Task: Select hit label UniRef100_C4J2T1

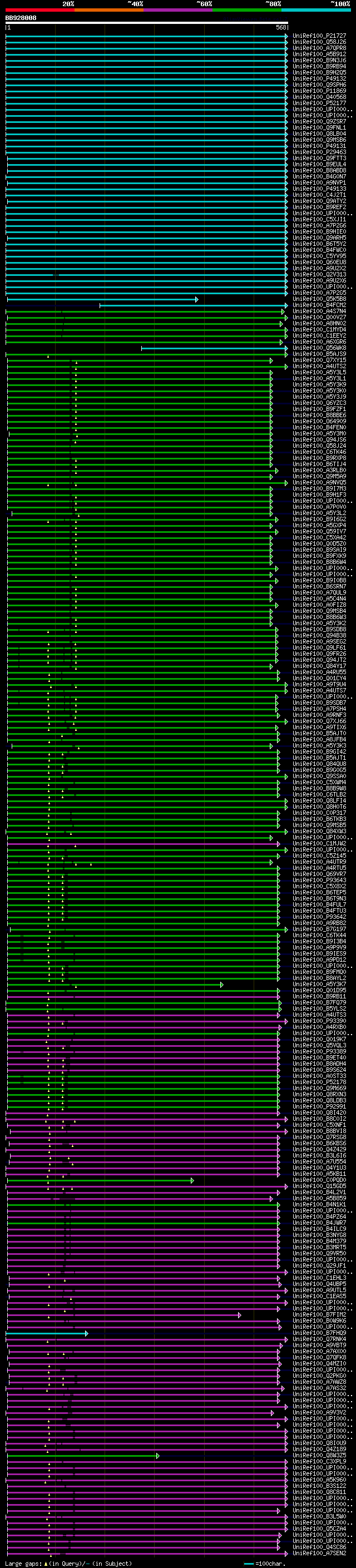Action: [319, 195]
